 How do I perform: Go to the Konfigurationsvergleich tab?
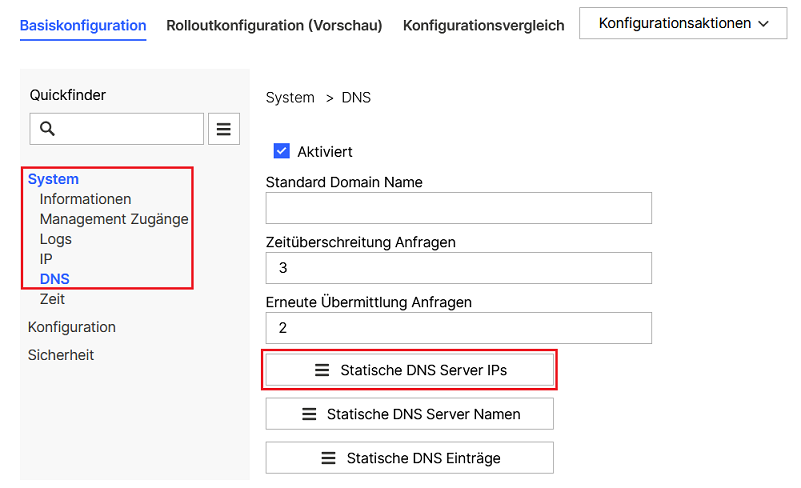click(x=483, y=25)
